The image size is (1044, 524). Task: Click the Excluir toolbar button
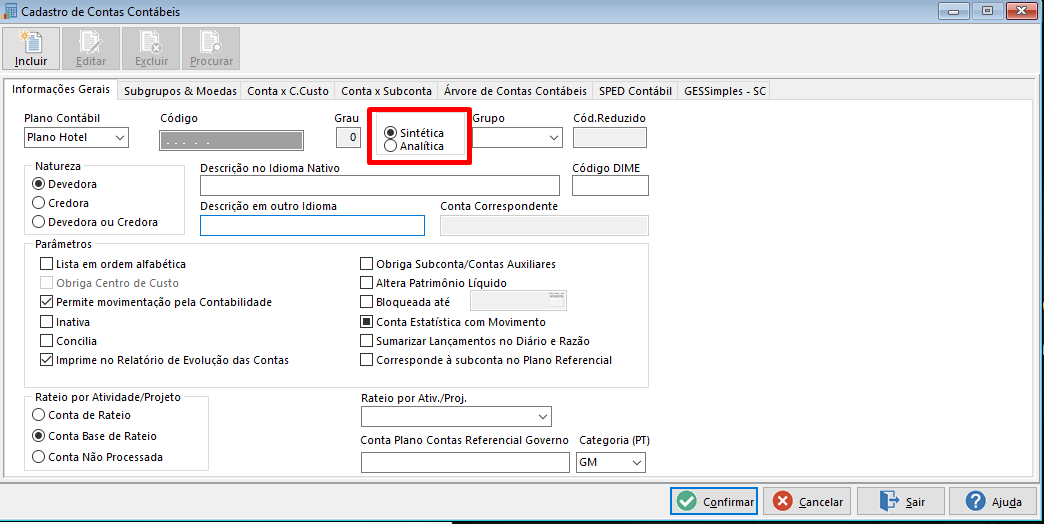151,49
